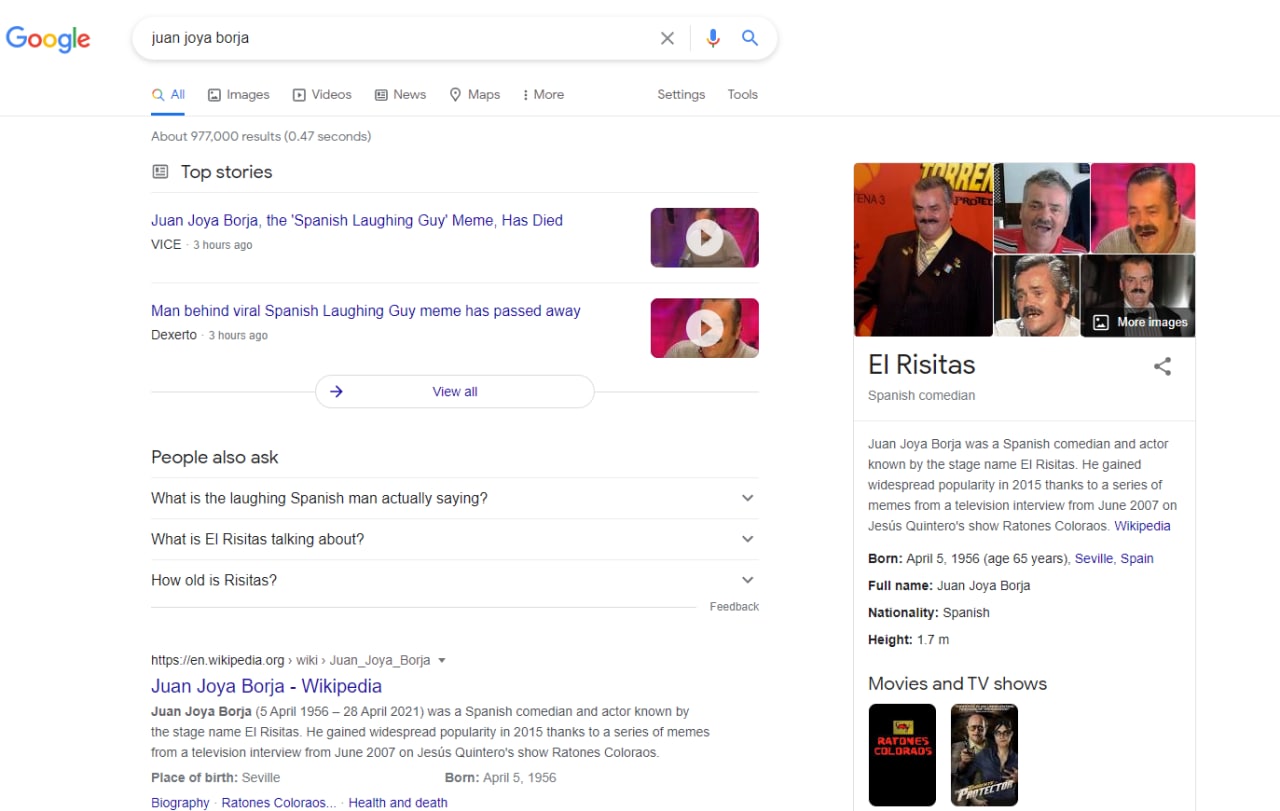Open pink-background laughing El Risitas photo
The height and width of the screenshot is (811, 1280).
pyautogui.click(x=1143, y=208)
